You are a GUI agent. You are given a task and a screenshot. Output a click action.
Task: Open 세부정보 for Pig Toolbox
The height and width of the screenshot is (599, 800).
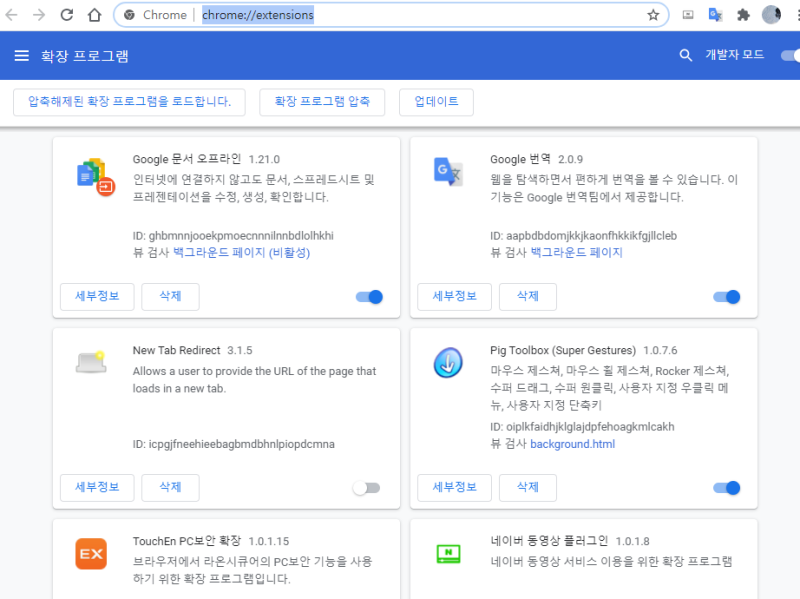click(x=455, y=487)
